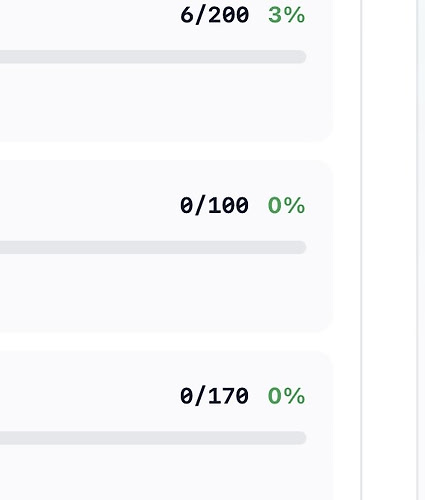
Task: Click the 6/200 progress bar
Action: point(153,57)
